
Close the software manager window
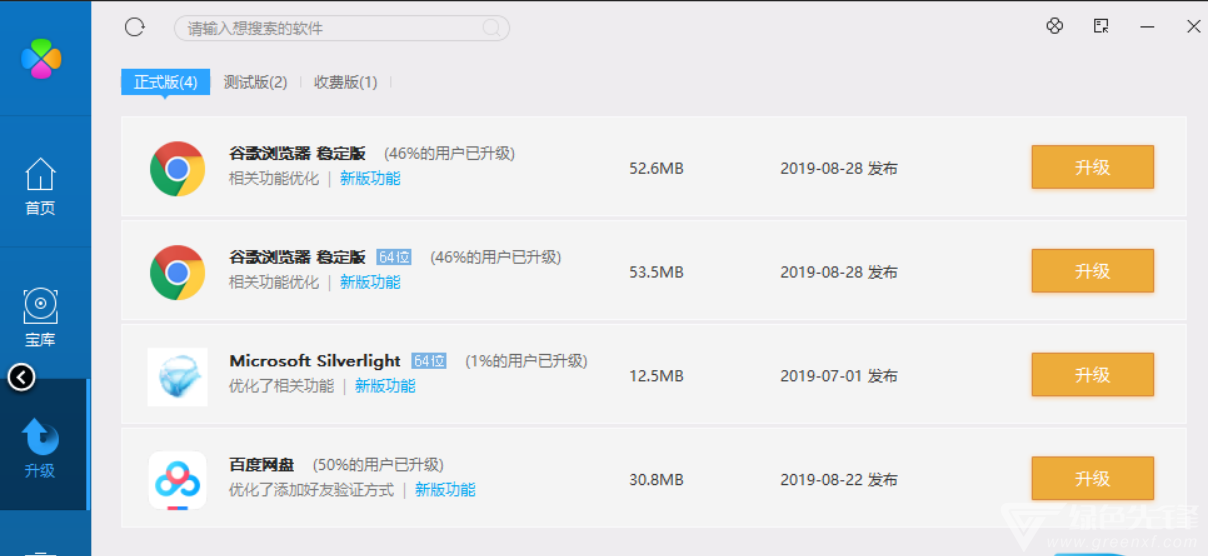pyautogui.click(x=1193, y=27)
